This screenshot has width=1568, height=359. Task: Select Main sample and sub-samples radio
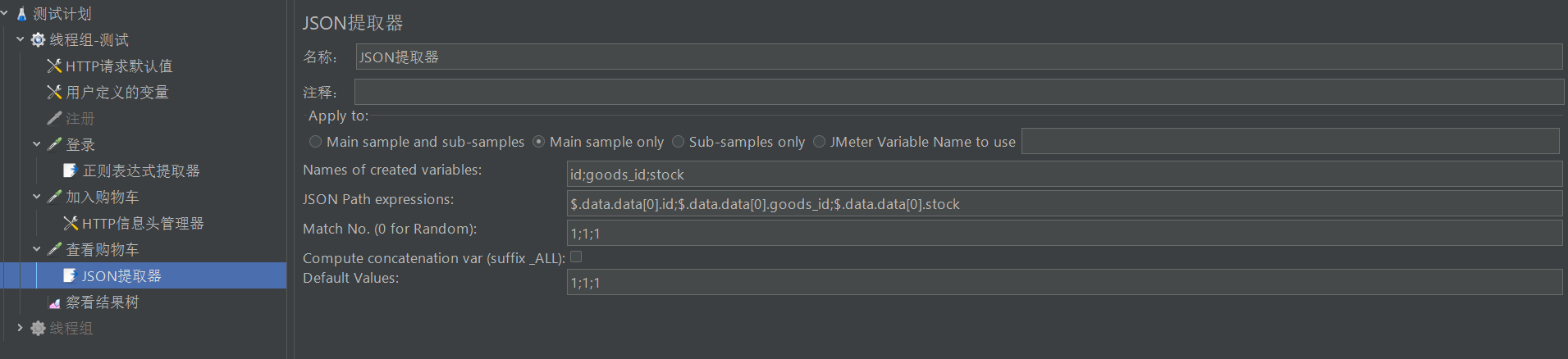(x=315, y=142)
